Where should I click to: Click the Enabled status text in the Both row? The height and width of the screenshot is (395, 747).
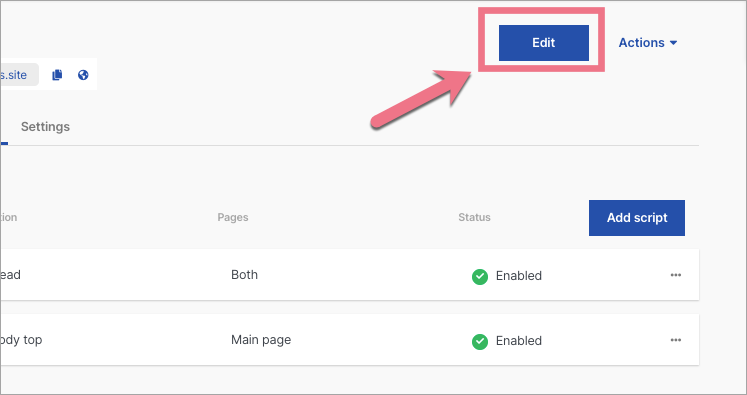[x=519, y=276]
